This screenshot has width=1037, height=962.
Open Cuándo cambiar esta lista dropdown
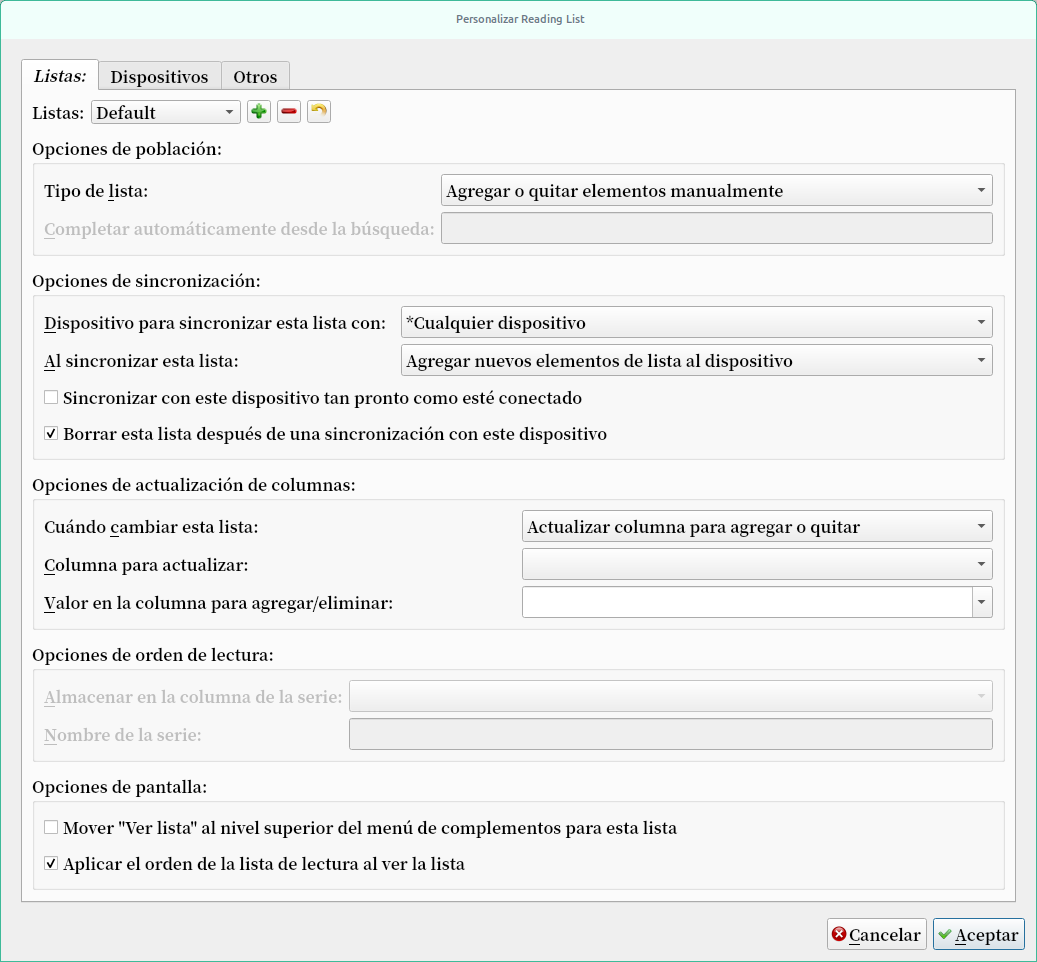(x=757, y=527)
